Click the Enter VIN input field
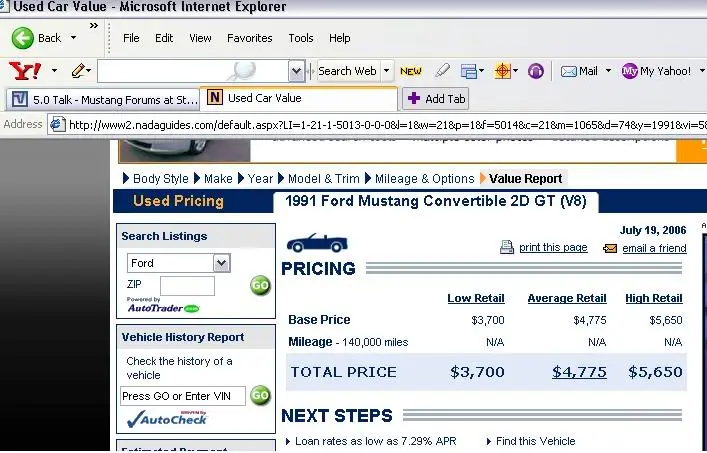The width and height of the screenshot is (707, 453). click(183, 396)
